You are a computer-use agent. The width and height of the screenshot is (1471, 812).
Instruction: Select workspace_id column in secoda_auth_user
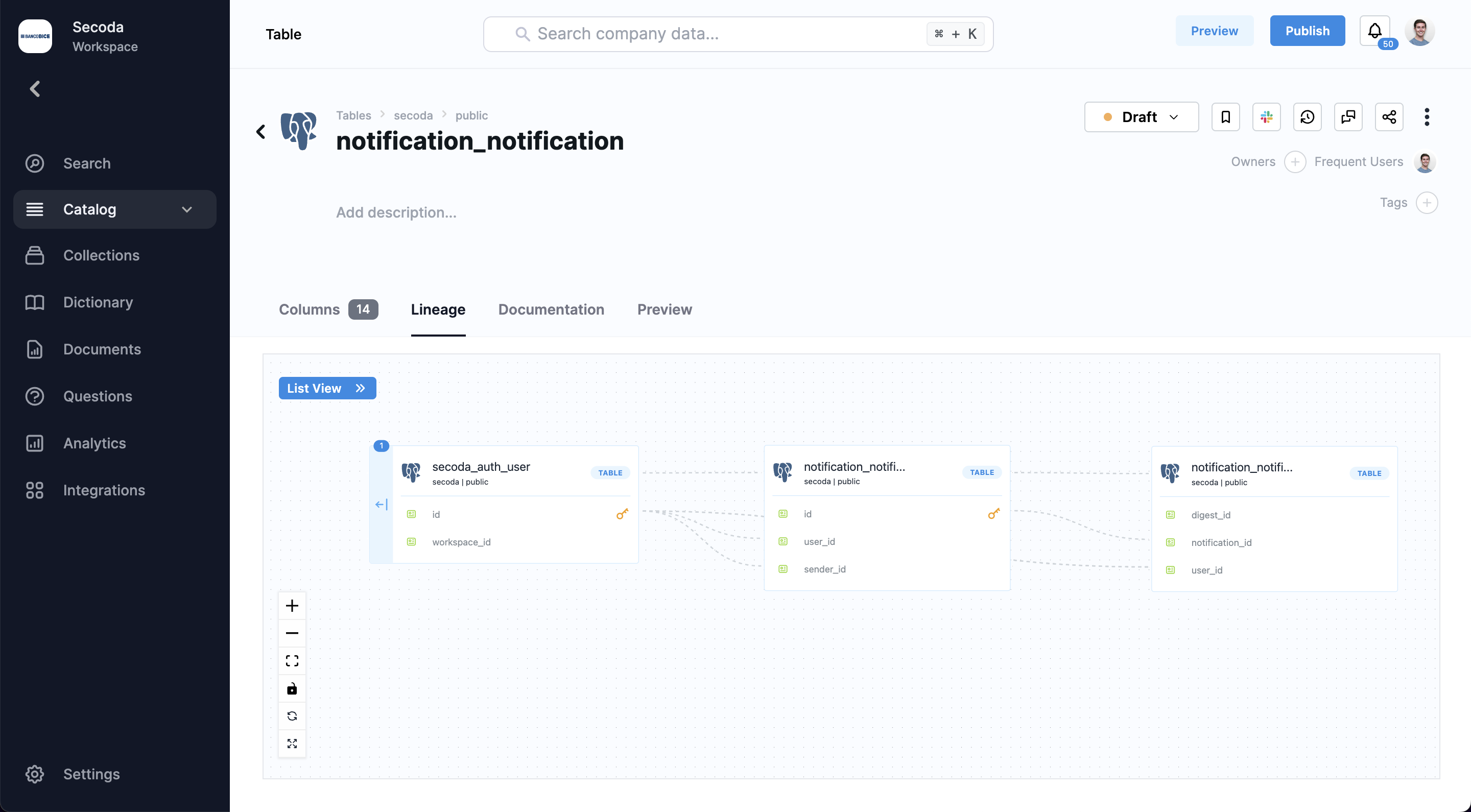(x=461, y=542)
